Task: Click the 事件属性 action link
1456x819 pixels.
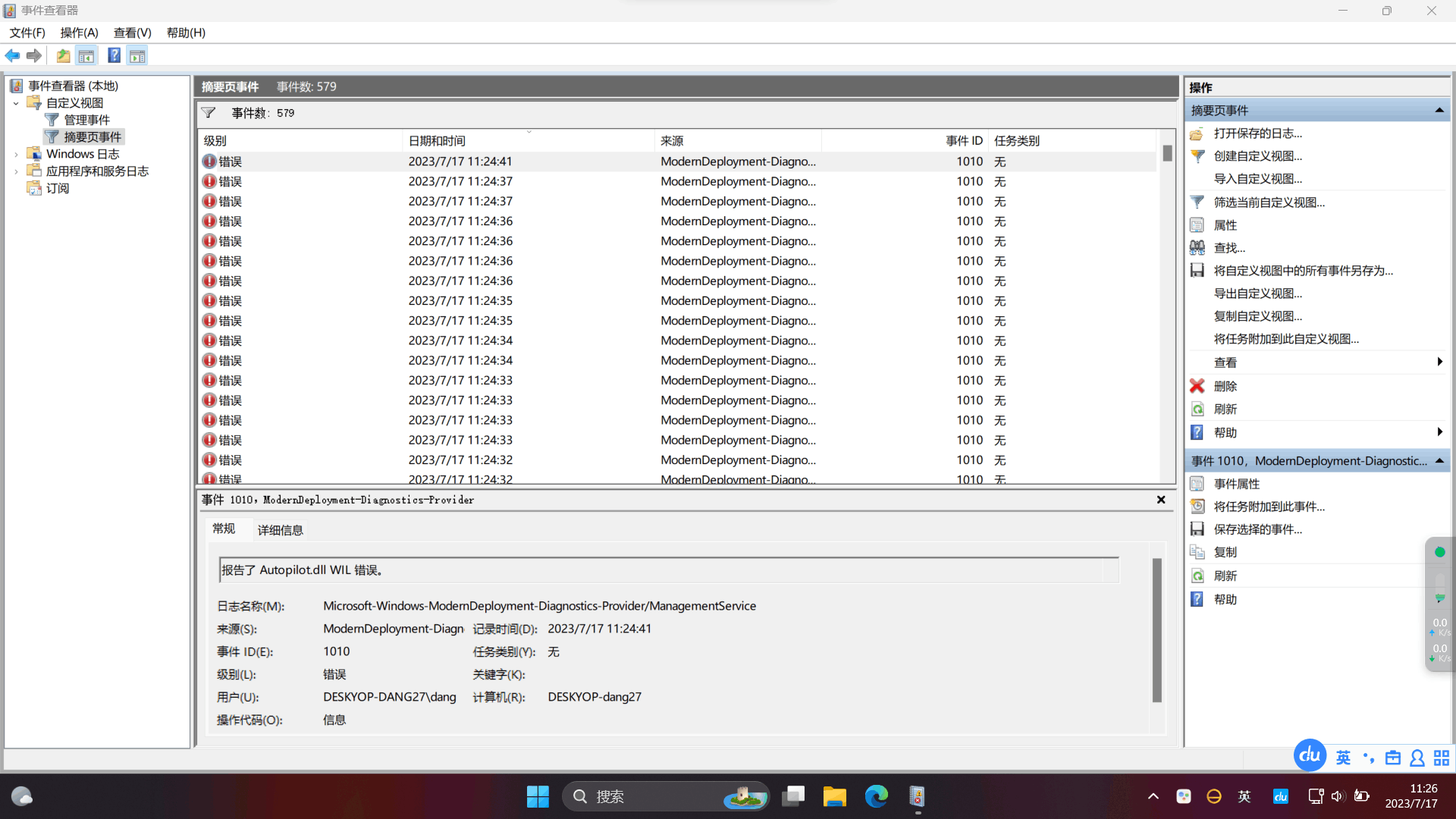Action: coord(1236,484)
